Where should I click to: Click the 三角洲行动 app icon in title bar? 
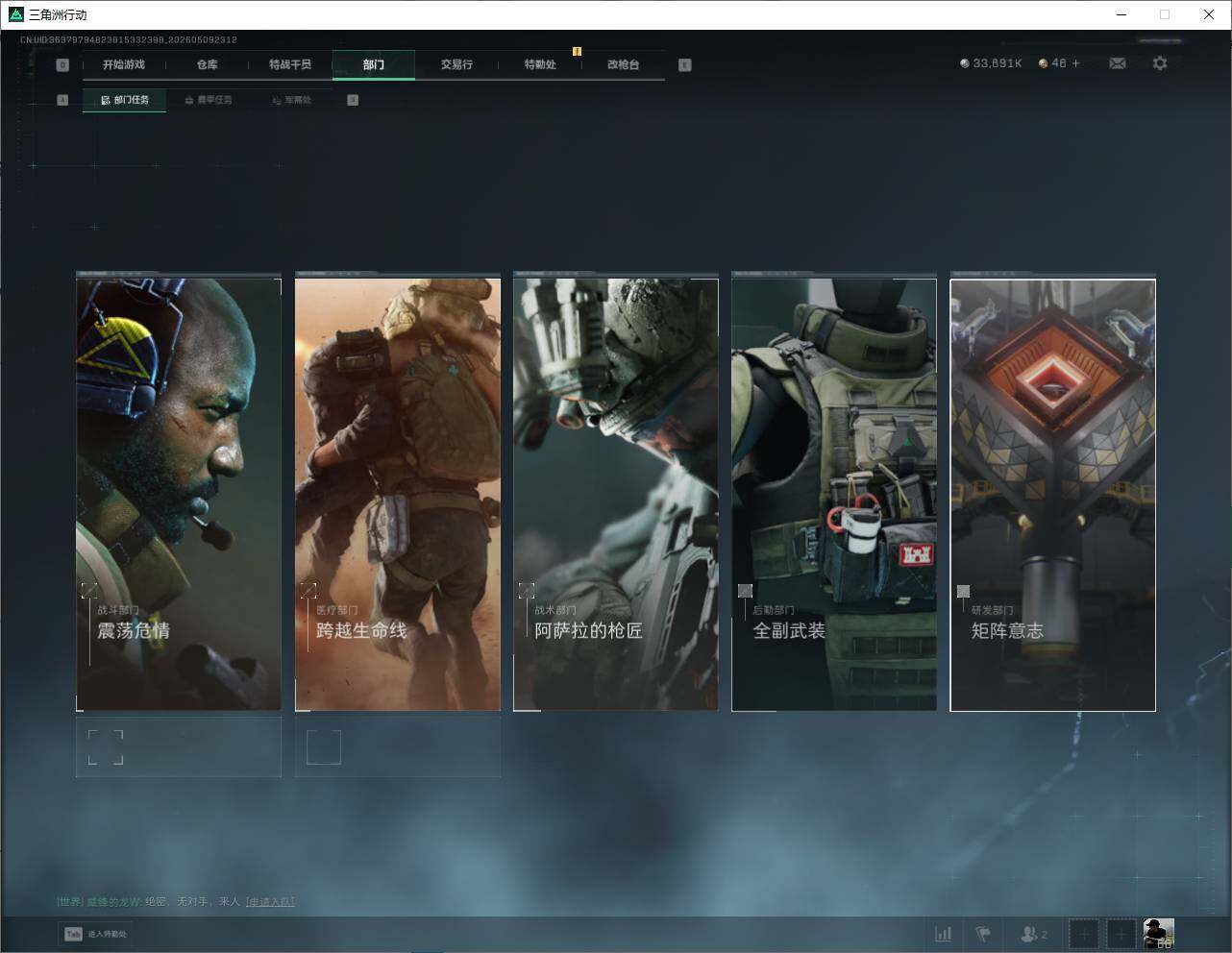pos(15,14)
